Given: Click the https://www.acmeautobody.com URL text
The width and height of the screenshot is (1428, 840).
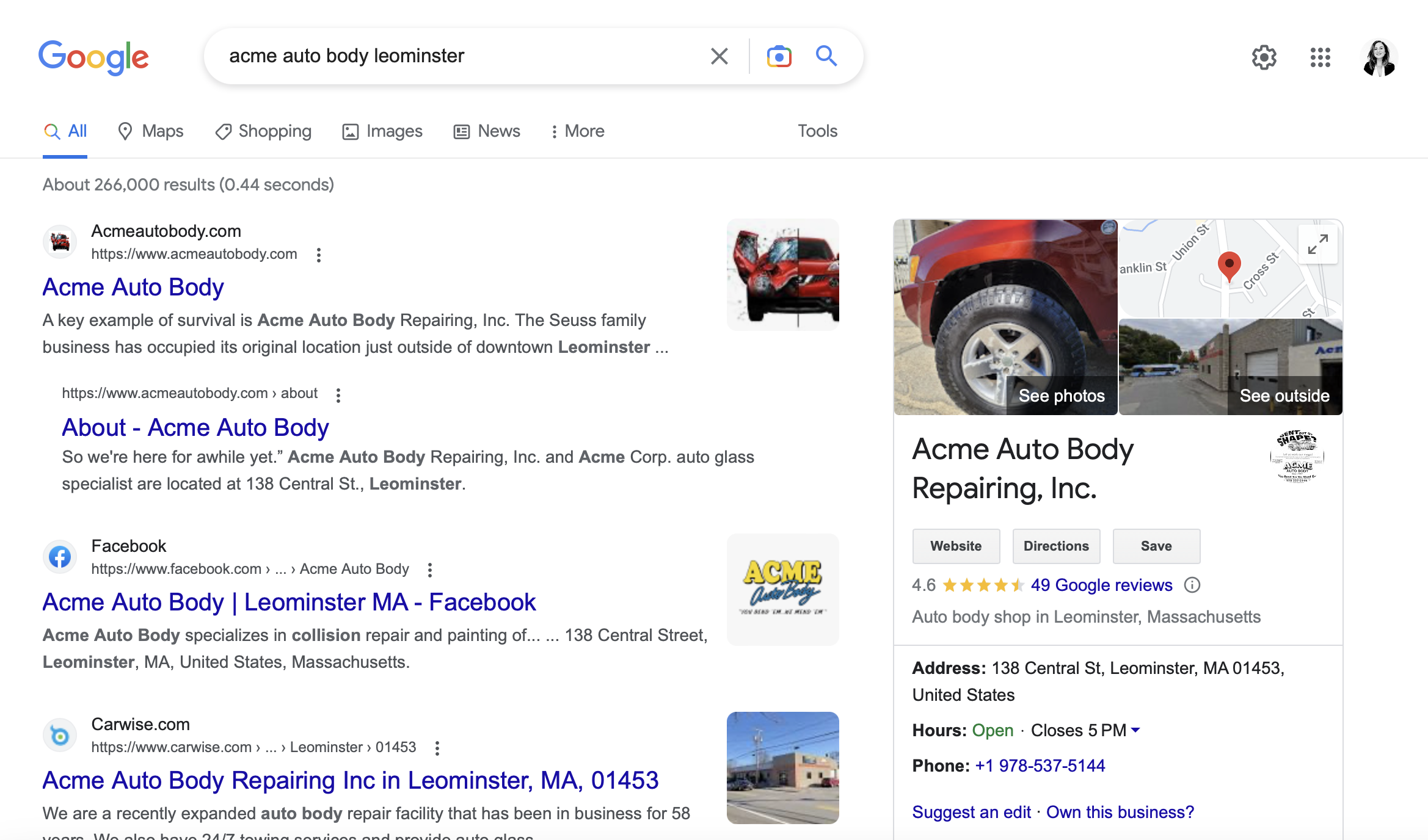Looking at the screenshot, I should point(194,254).
